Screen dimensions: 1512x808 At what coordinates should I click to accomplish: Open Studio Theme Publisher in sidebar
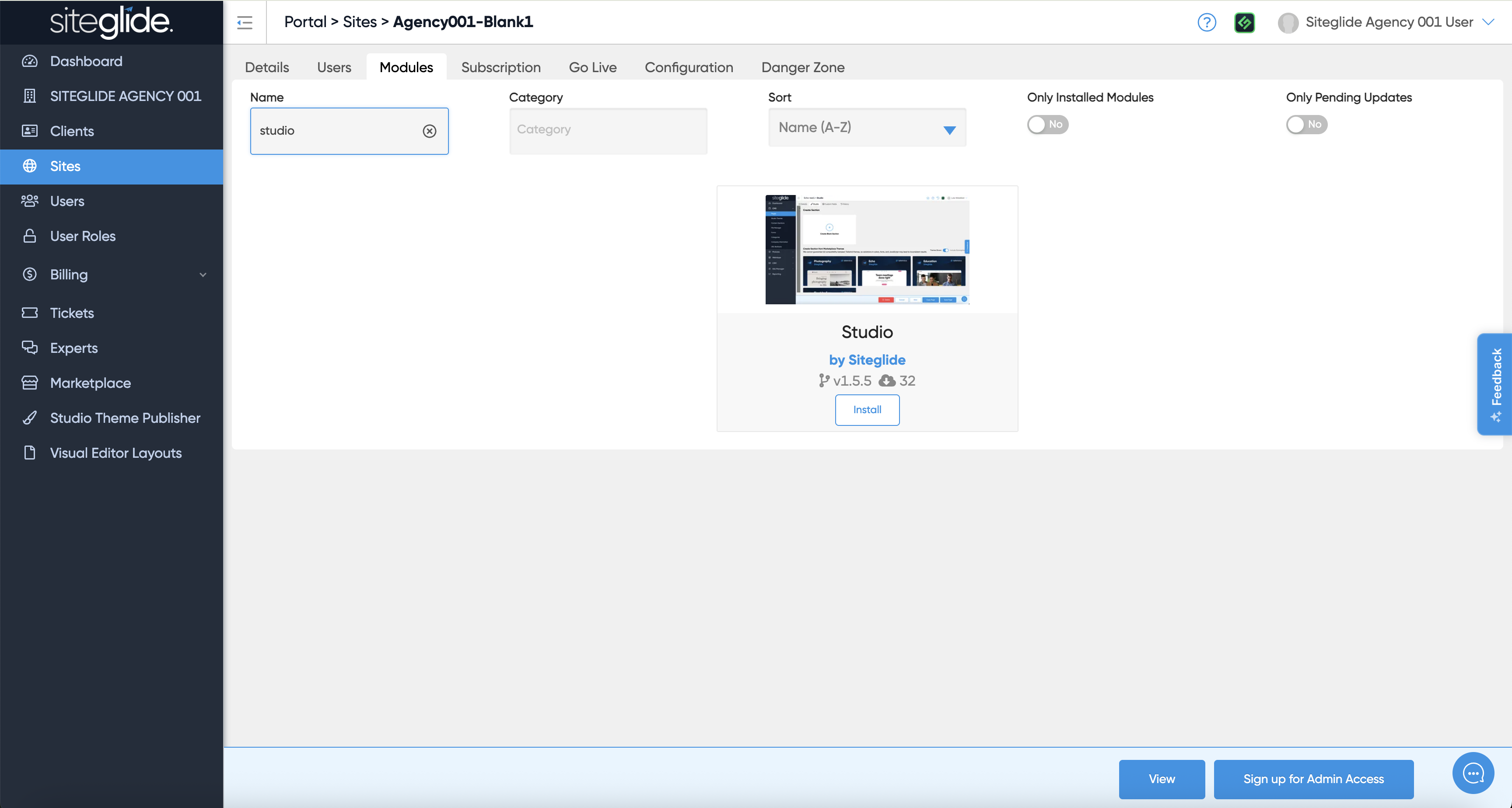pos(125,418)
